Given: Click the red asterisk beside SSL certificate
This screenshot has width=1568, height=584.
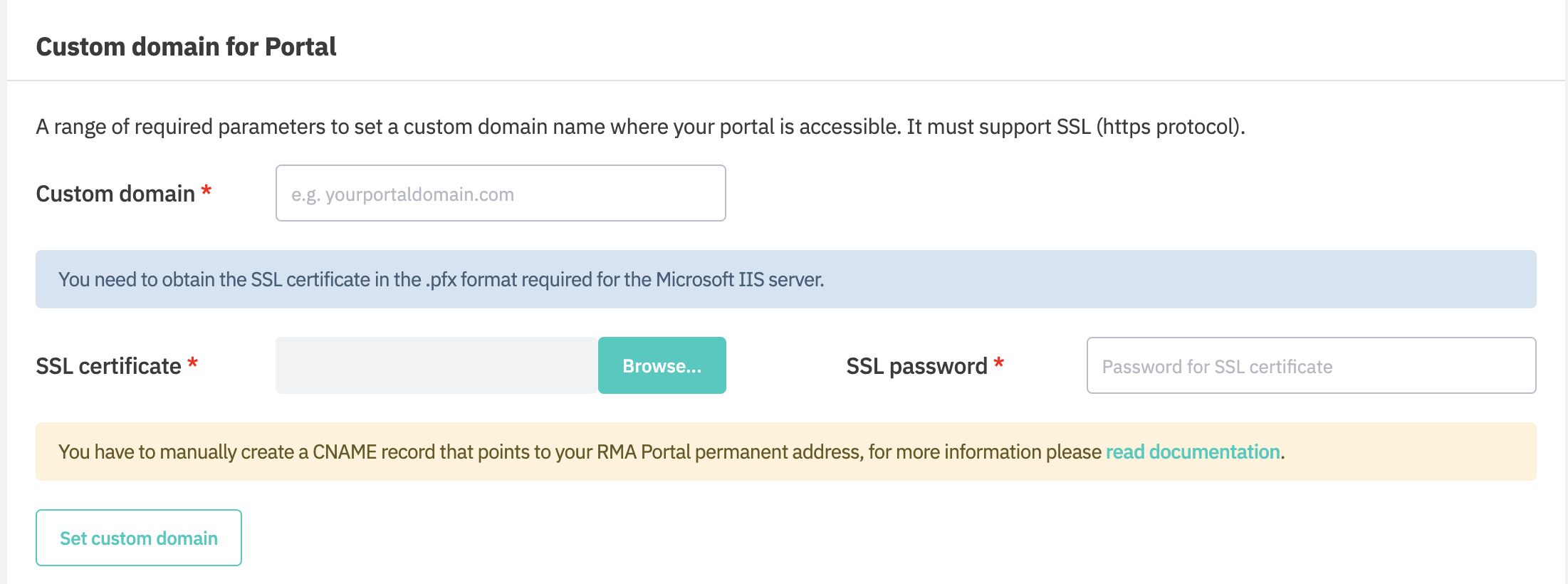Looking at the screenshot, I should point(192,363).
